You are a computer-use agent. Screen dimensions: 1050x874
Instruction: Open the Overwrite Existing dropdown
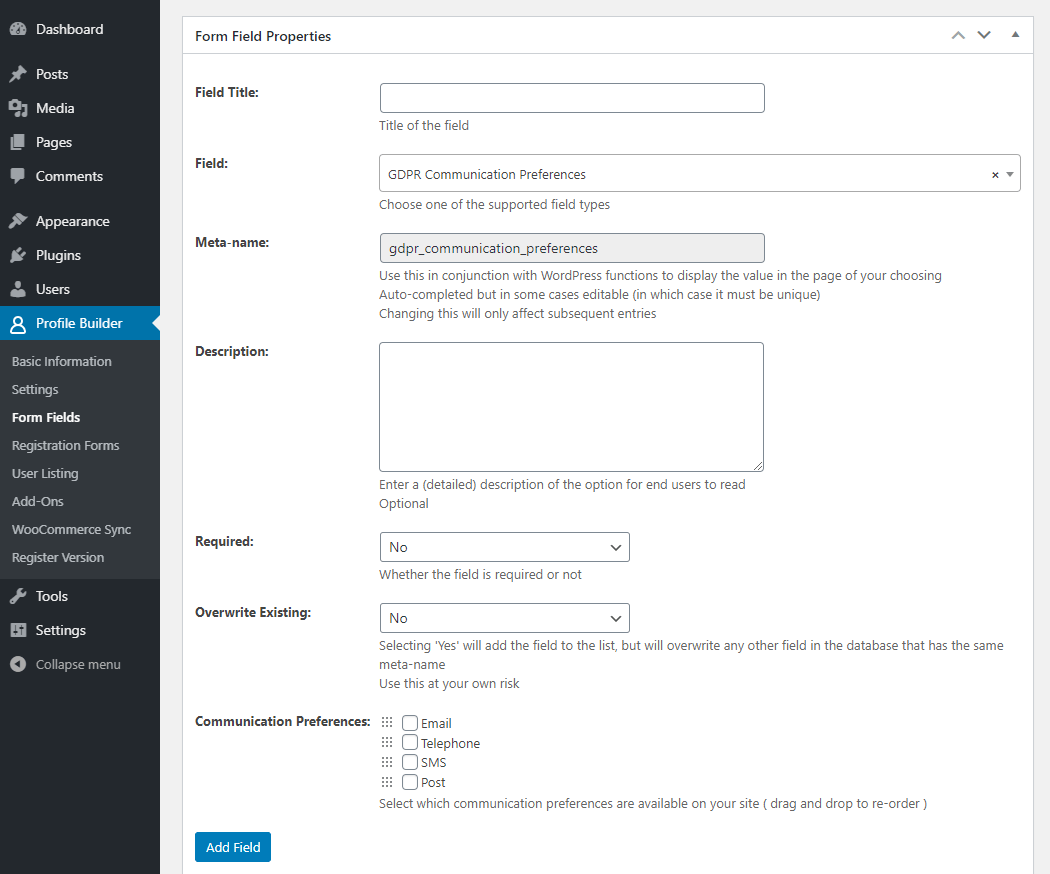tap(504, 618)
